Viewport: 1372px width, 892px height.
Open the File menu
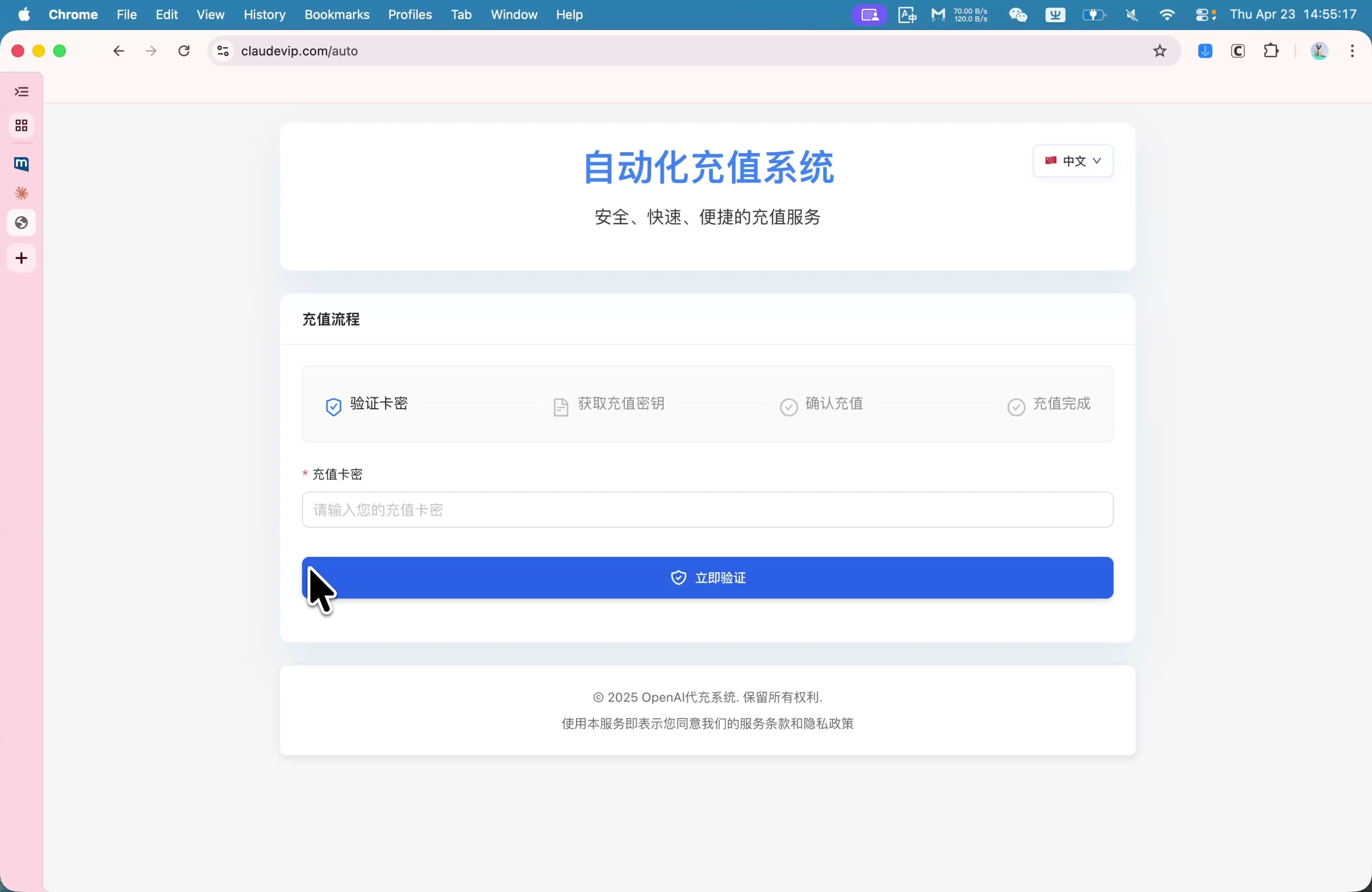pos(126,14)
